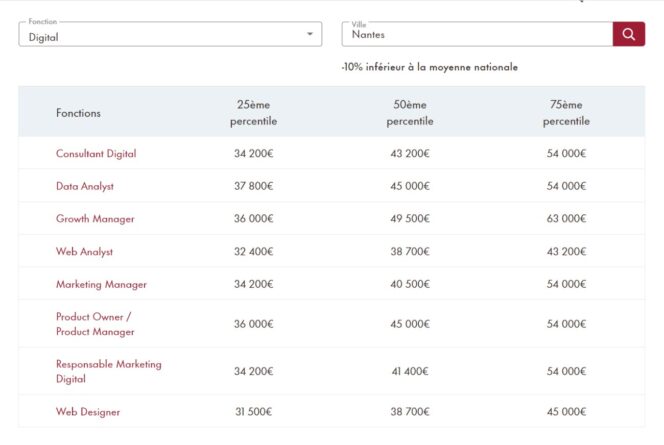Click Growth Manager's 63 000€ salary cell

click(x=566, y=219)
